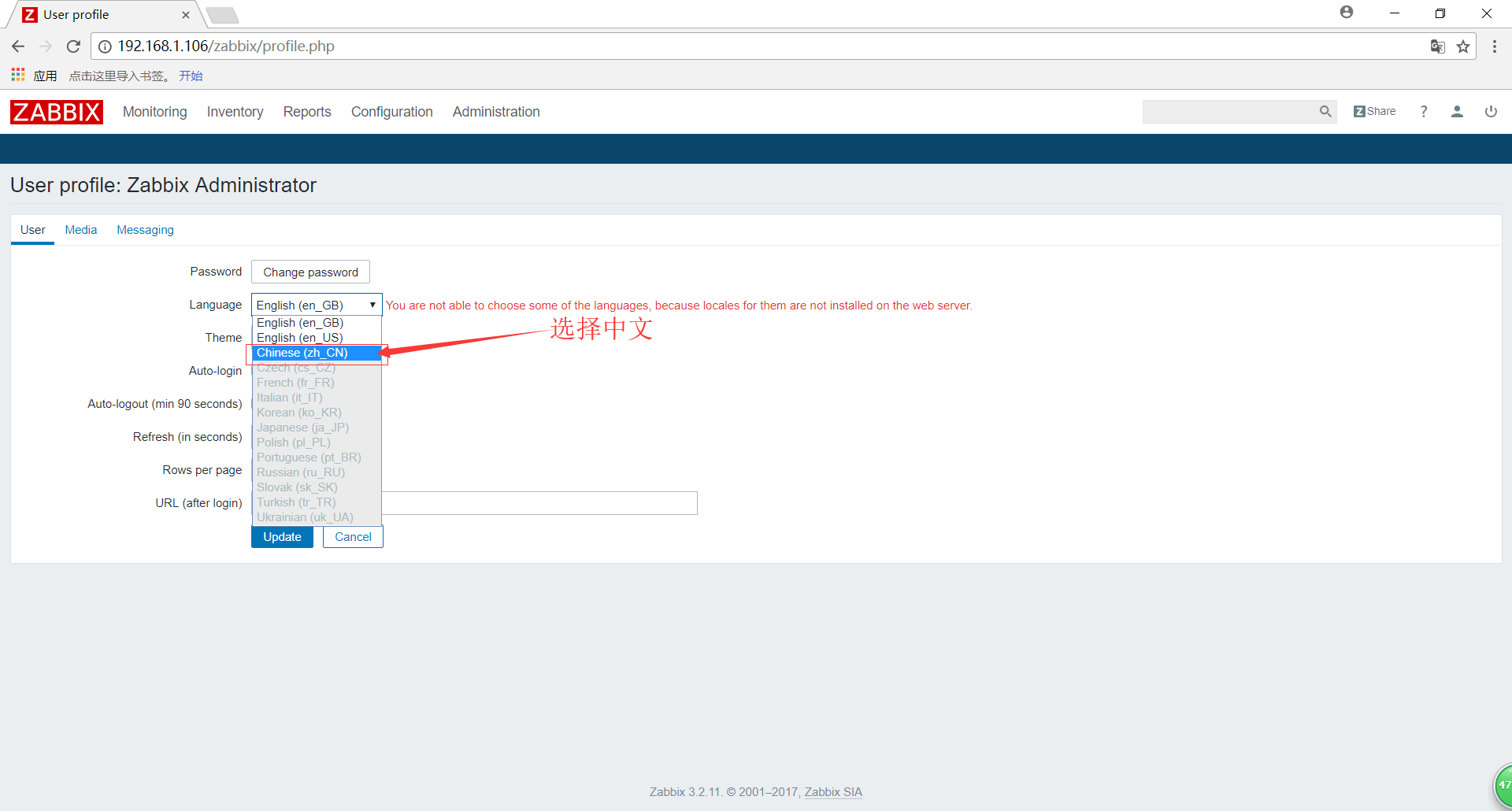The width and height of the screenshot is (1512, 811).
Task: Bookmark the page with star icon
Action: (x=1463, y=46)
